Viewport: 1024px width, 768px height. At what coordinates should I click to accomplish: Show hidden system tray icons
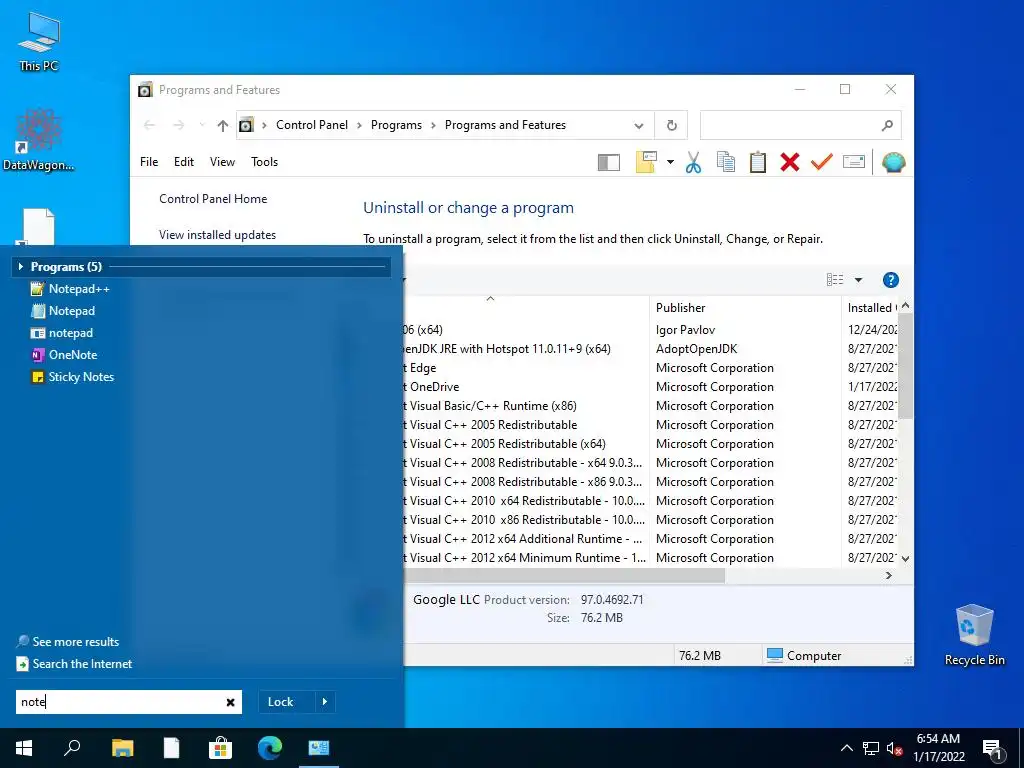846,748
